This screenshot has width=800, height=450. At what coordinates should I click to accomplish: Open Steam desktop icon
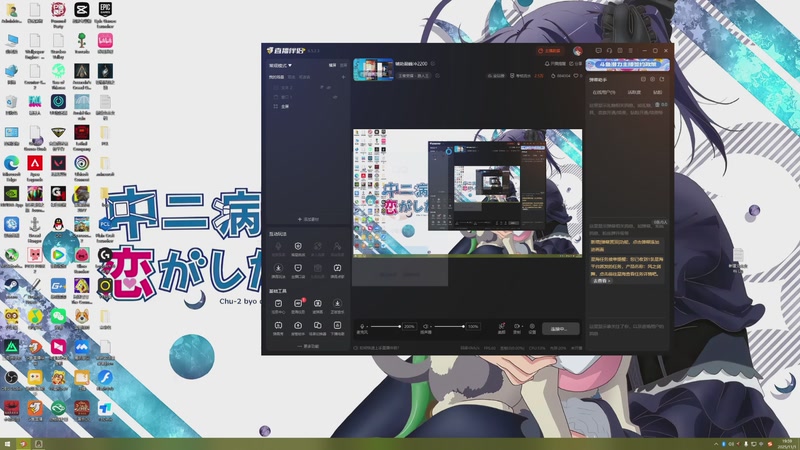click(x=11, y=290)
